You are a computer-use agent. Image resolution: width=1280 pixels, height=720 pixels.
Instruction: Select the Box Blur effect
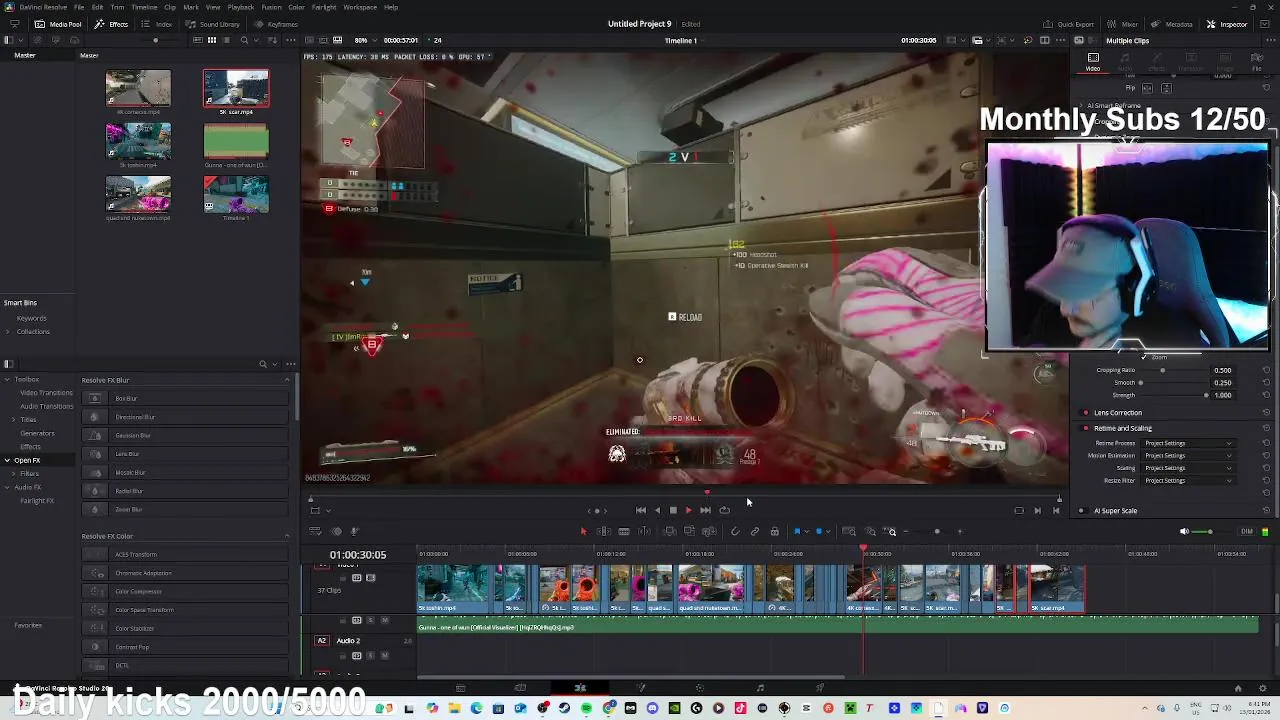pos(185,398)
